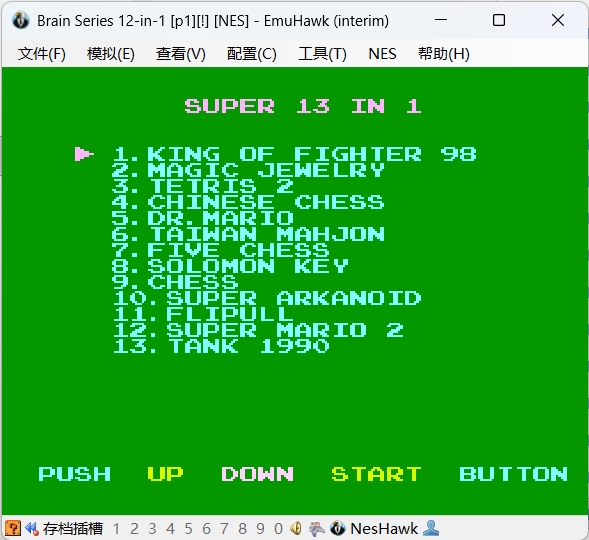The height and width of the screenshot is (540, 589).
Task: Expand the 配置(C) menu
Action: click(252, 54)
